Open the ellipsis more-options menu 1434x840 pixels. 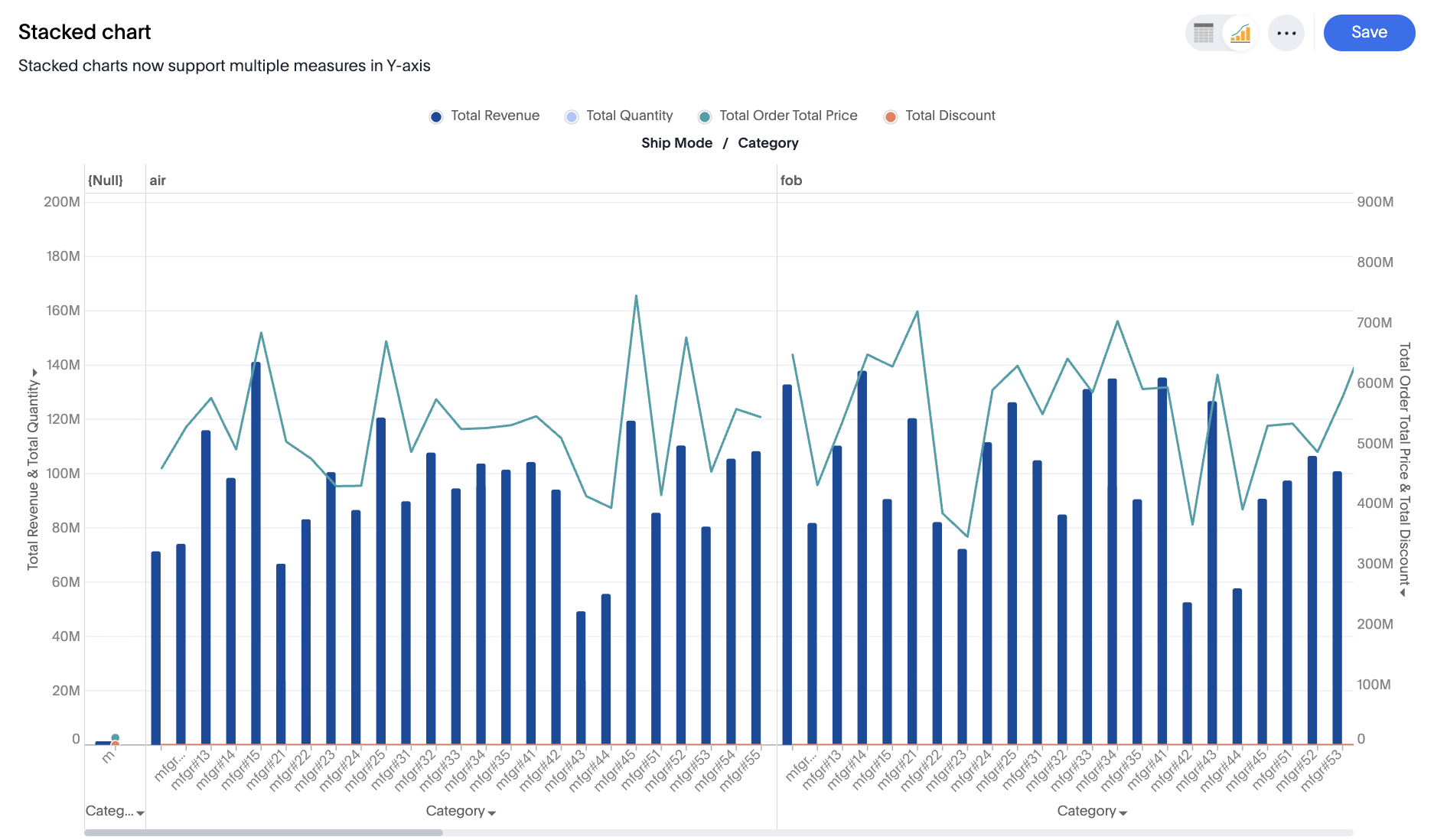1286,33
